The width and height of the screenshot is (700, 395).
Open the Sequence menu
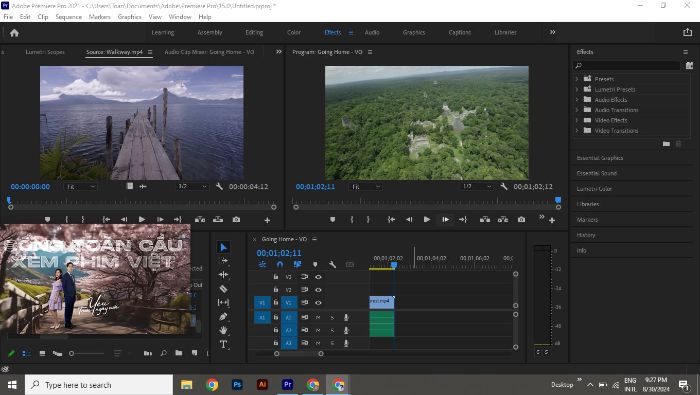[x=68, y=17]
